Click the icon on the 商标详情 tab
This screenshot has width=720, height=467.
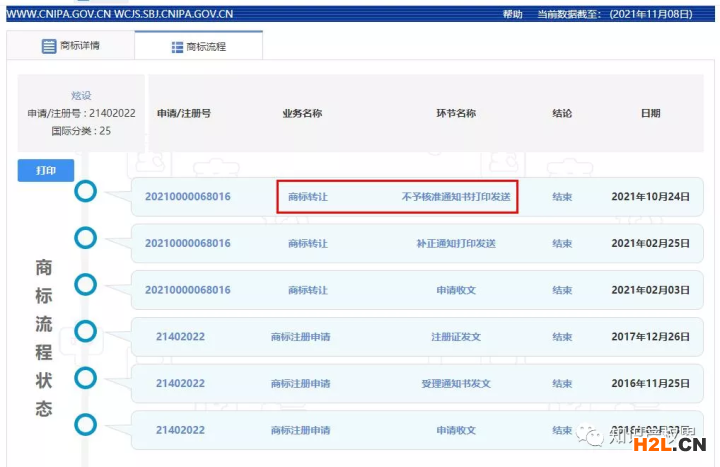pyautogui.click(x=49, y=46)
